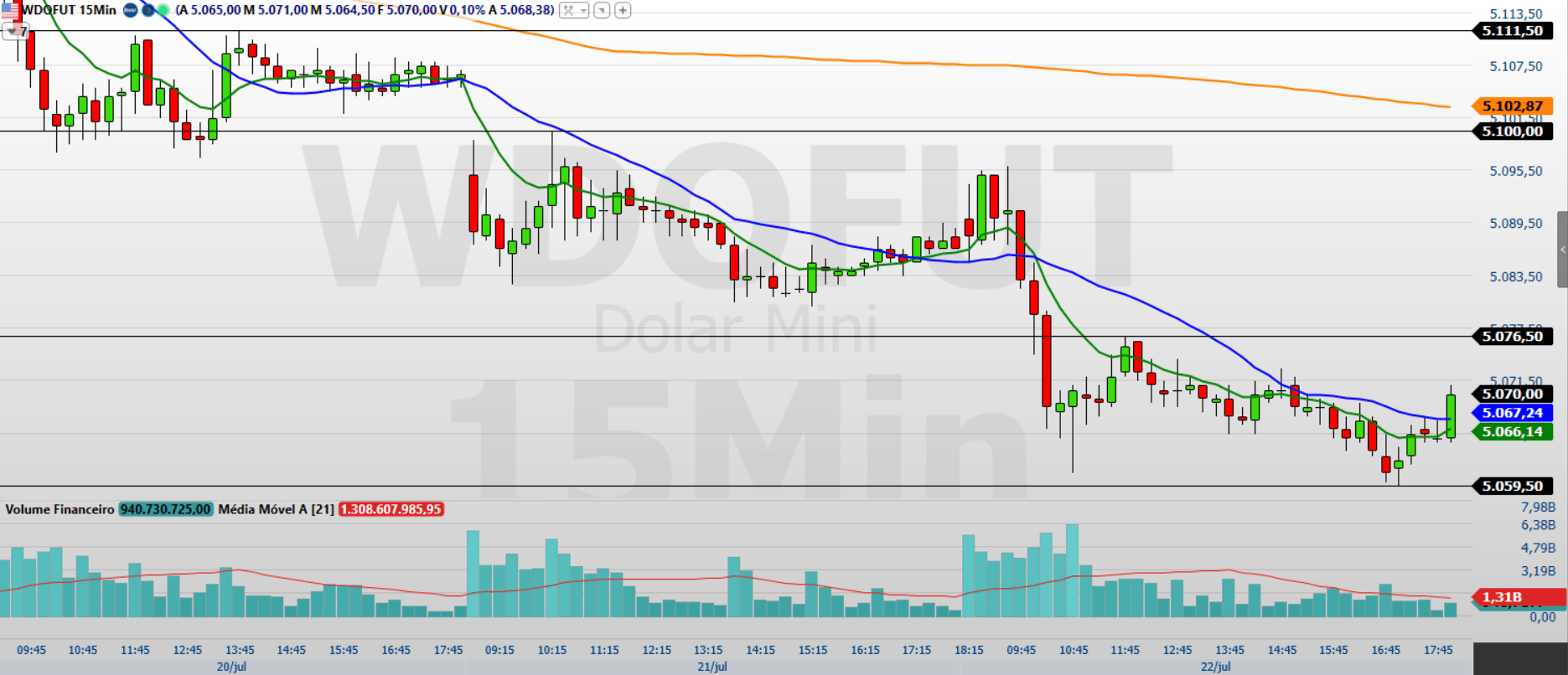Click the orange 5.102,87 moving average label
Image resolution: width=1568 pixels, height=675 pixels.
[1513, 106]
